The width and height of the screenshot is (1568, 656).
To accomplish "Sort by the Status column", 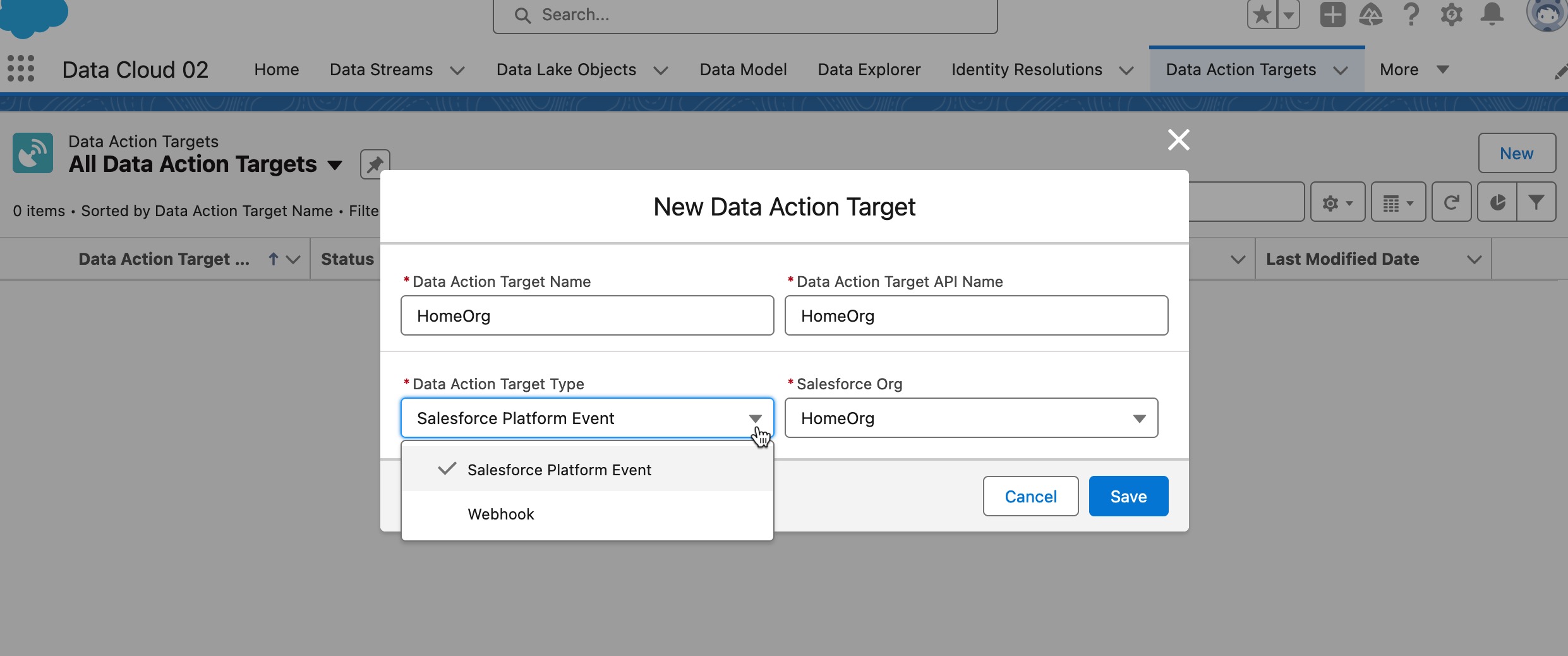I will [x=347, y=259].
